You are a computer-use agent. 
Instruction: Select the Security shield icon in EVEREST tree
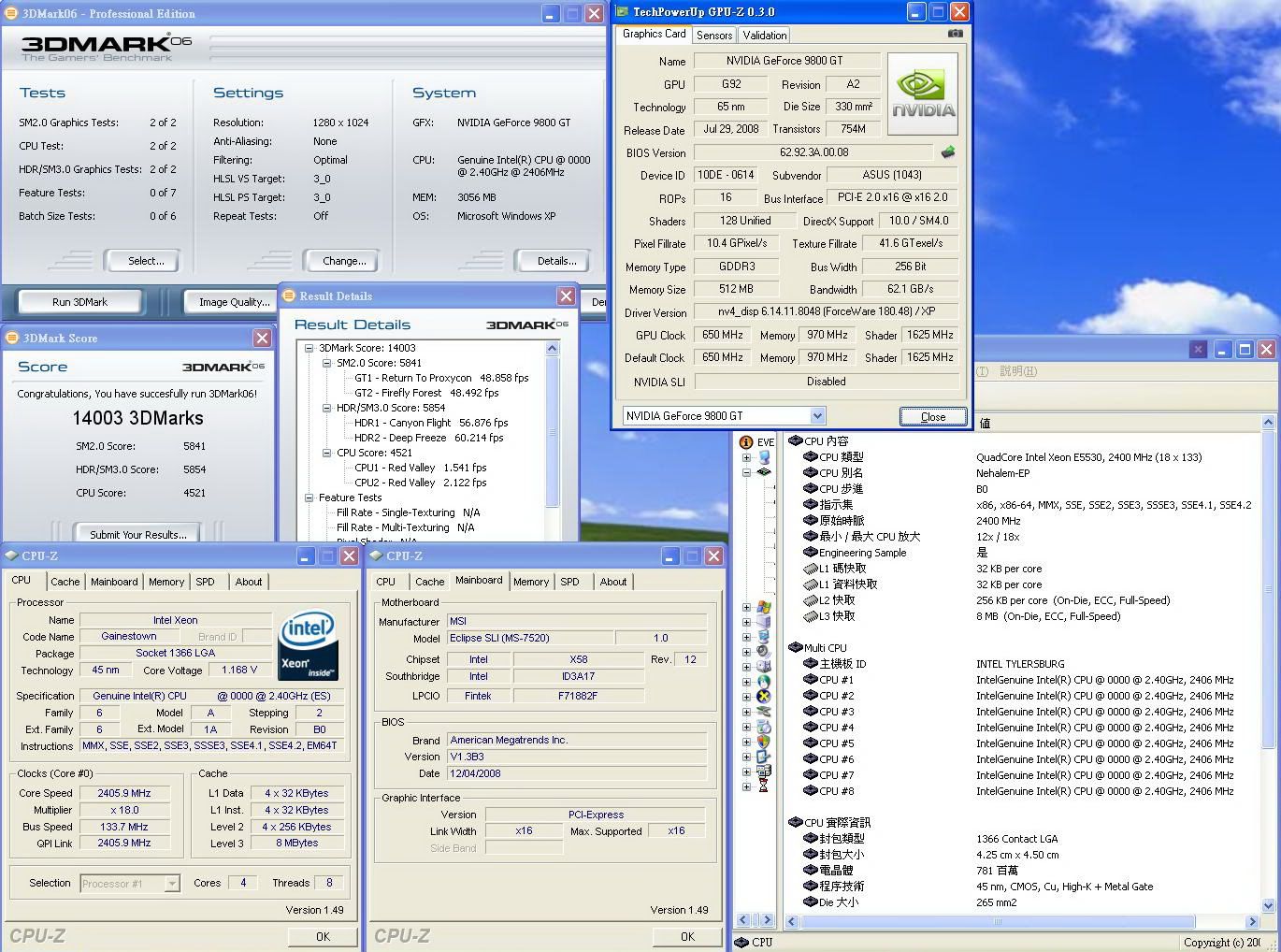point(764,742)
